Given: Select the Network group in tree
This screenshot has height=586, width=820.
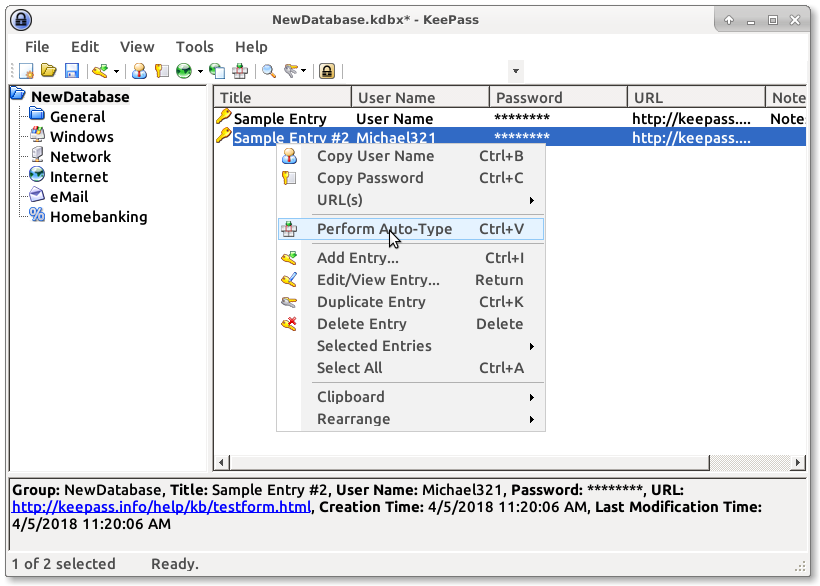Looking at the screenshot, I should pos(81,156).
